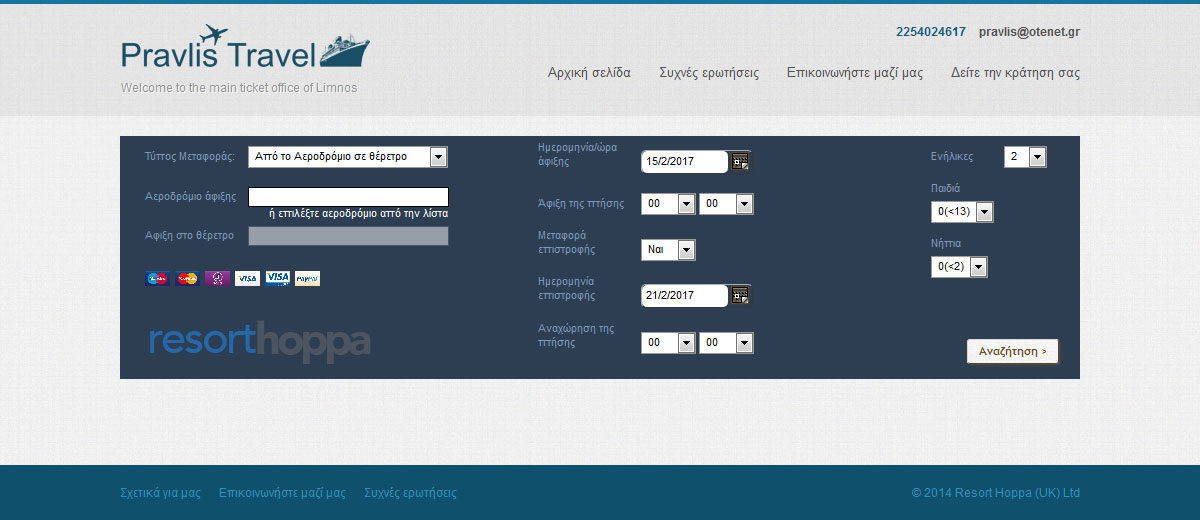This screenshot has width=1200, height=520.
Task: Click the Limnos ticket office tagline
Action: (x=239, y=88)
